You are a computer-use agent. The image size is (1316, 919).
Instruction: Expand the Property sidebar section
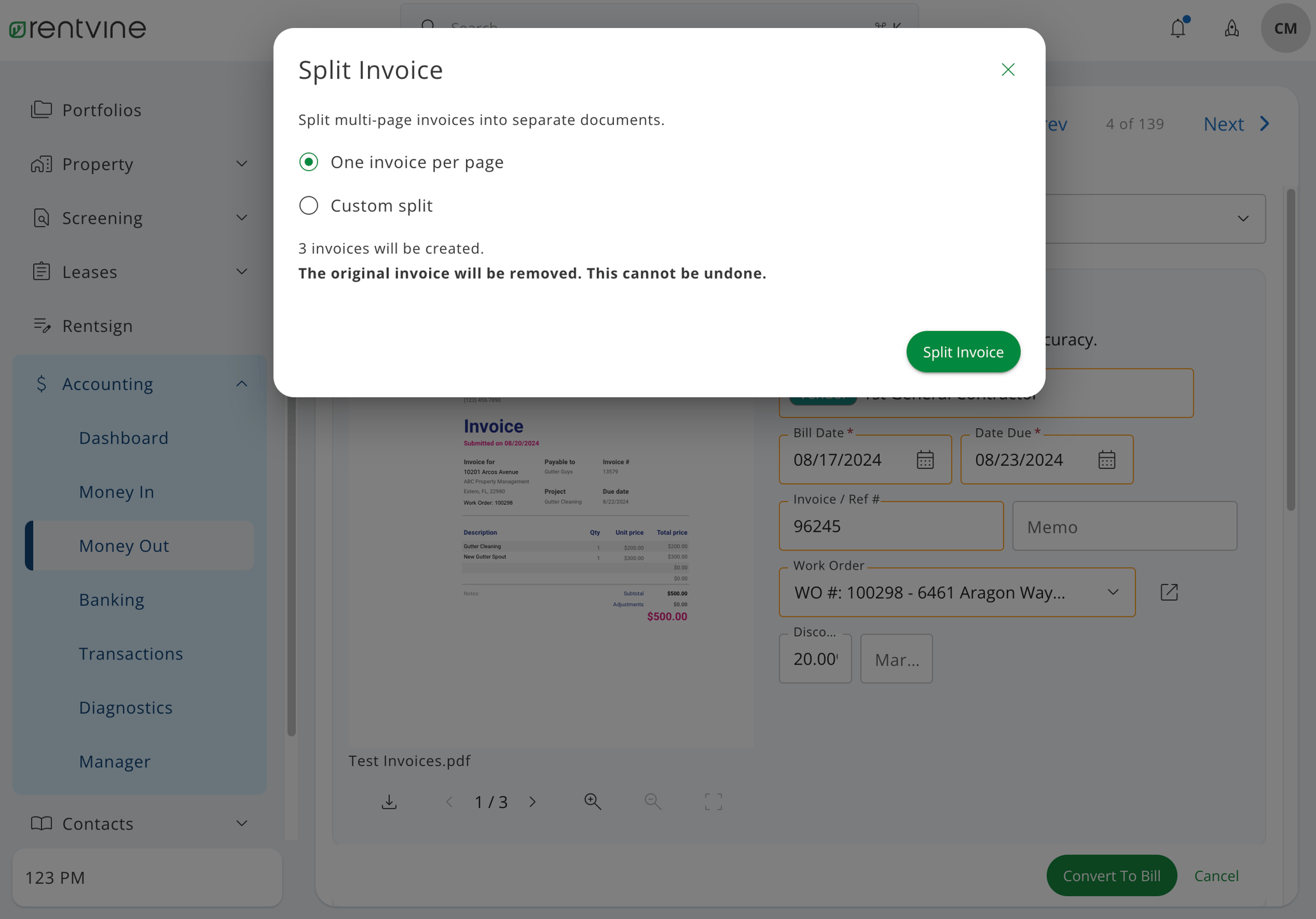click(241, 164)
